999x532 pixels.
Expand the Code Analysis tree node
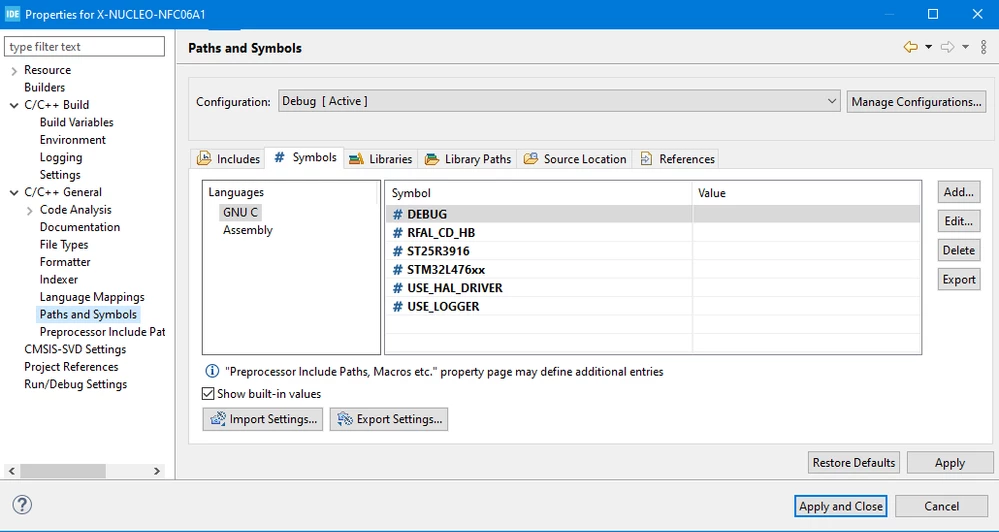(29, 210)
